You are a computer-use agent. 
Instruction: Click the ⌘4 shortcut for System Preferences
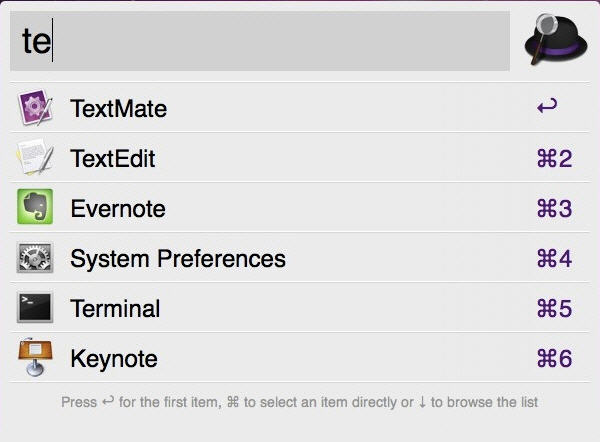click(x=554, y=259)
